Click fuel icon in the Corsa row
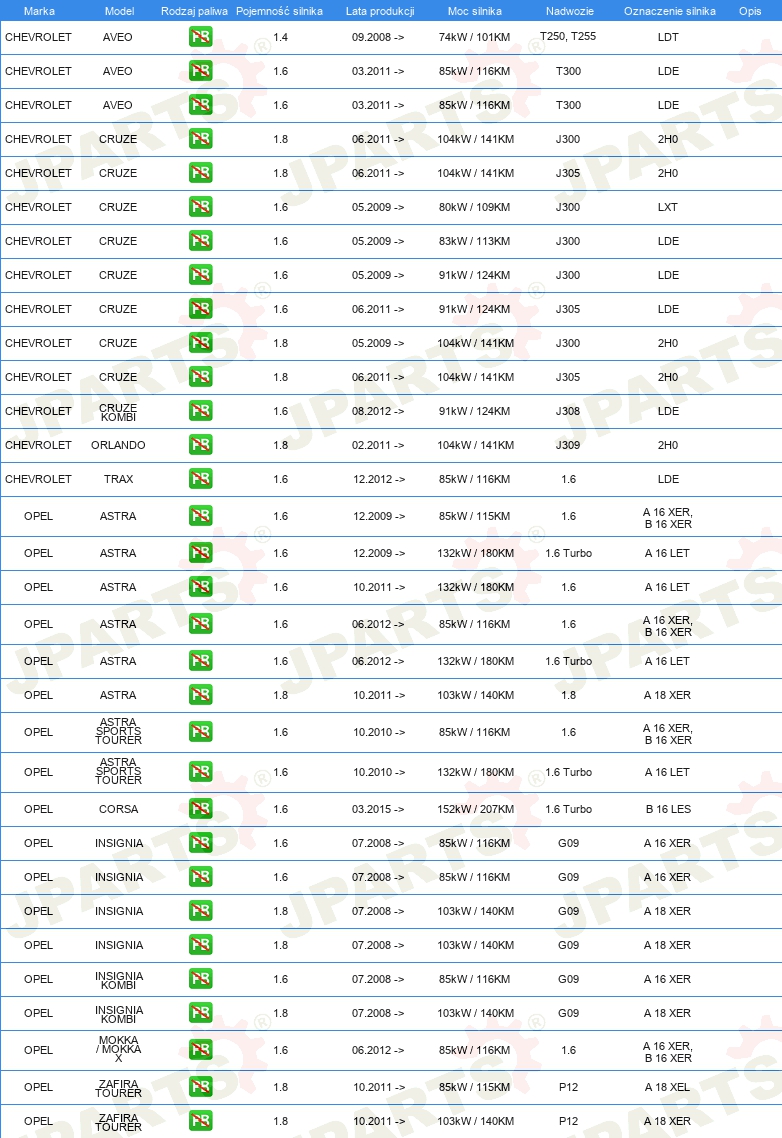782x1138 pixels. pyautogui.click(x=200, y=809)
